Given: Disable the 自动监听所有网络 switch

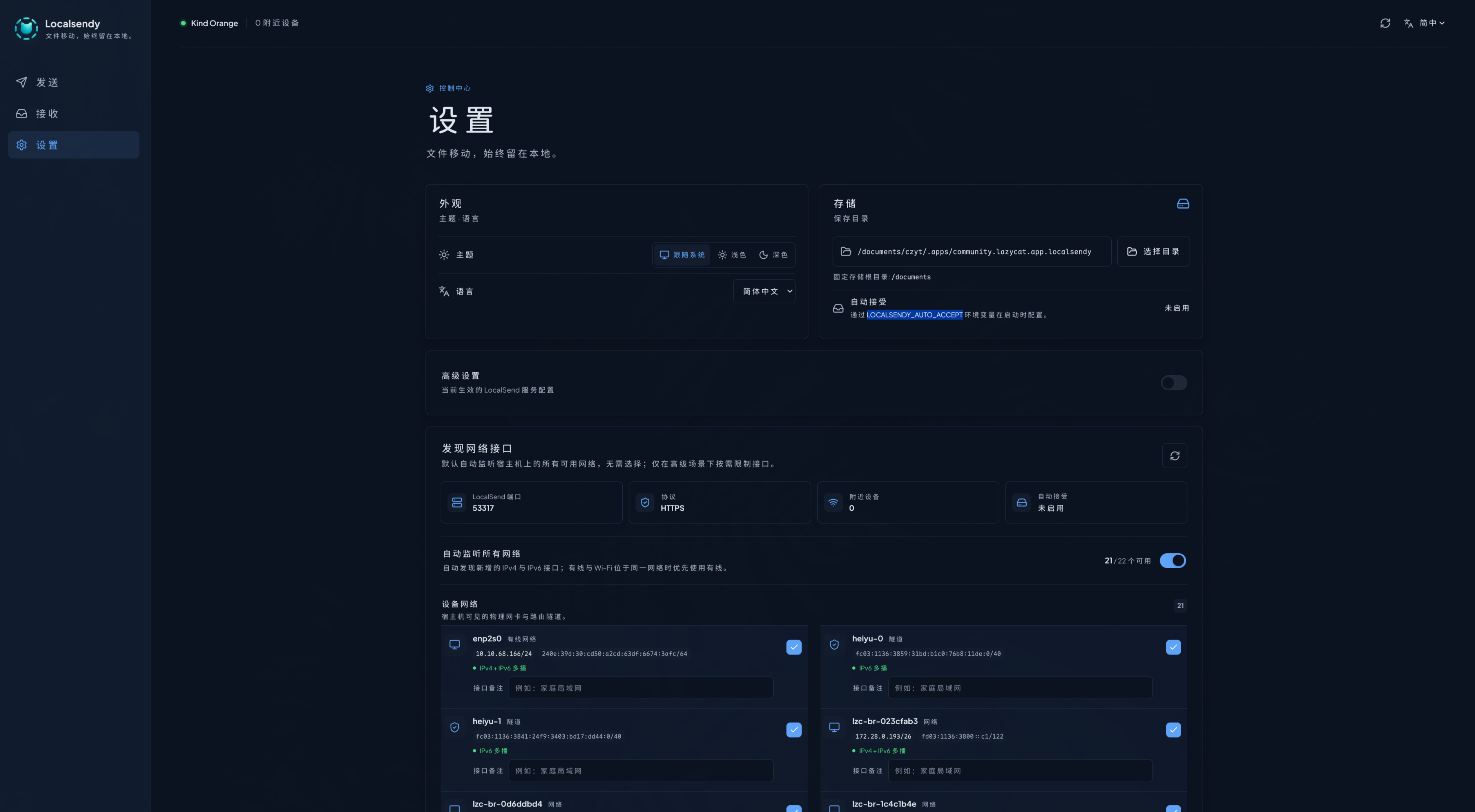Looking at the screenshot, I should pyautogui.click(x=1172, y=561).
